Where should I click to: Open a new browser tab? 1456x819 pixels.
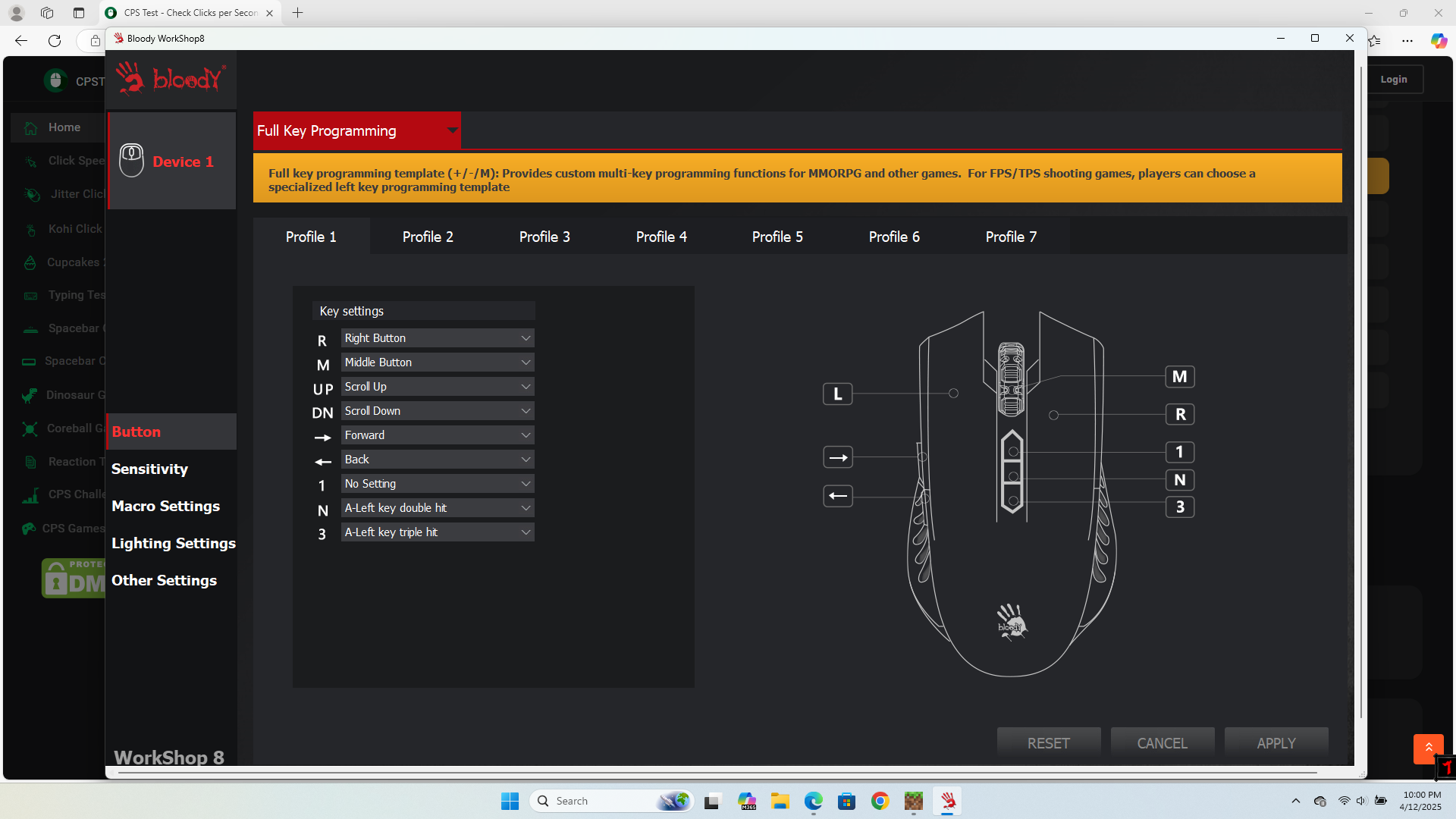pyautogui.click(x=297, y=13)
